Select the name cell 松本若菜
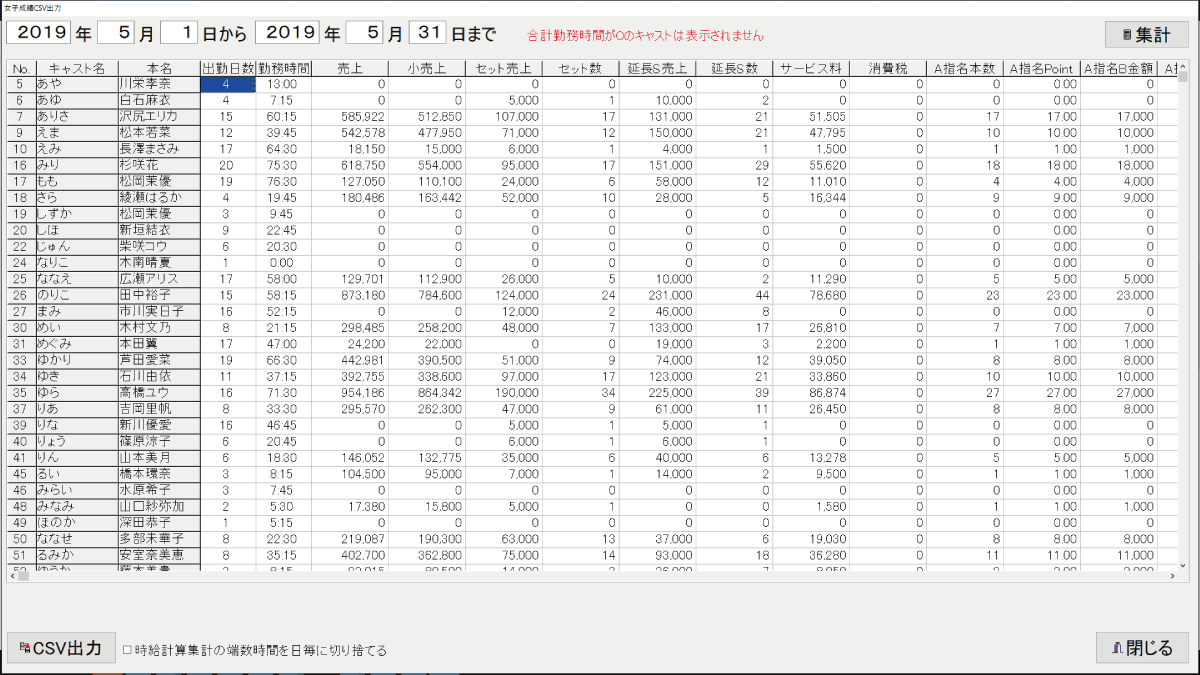1200x675 pixels. click(159, 133)
